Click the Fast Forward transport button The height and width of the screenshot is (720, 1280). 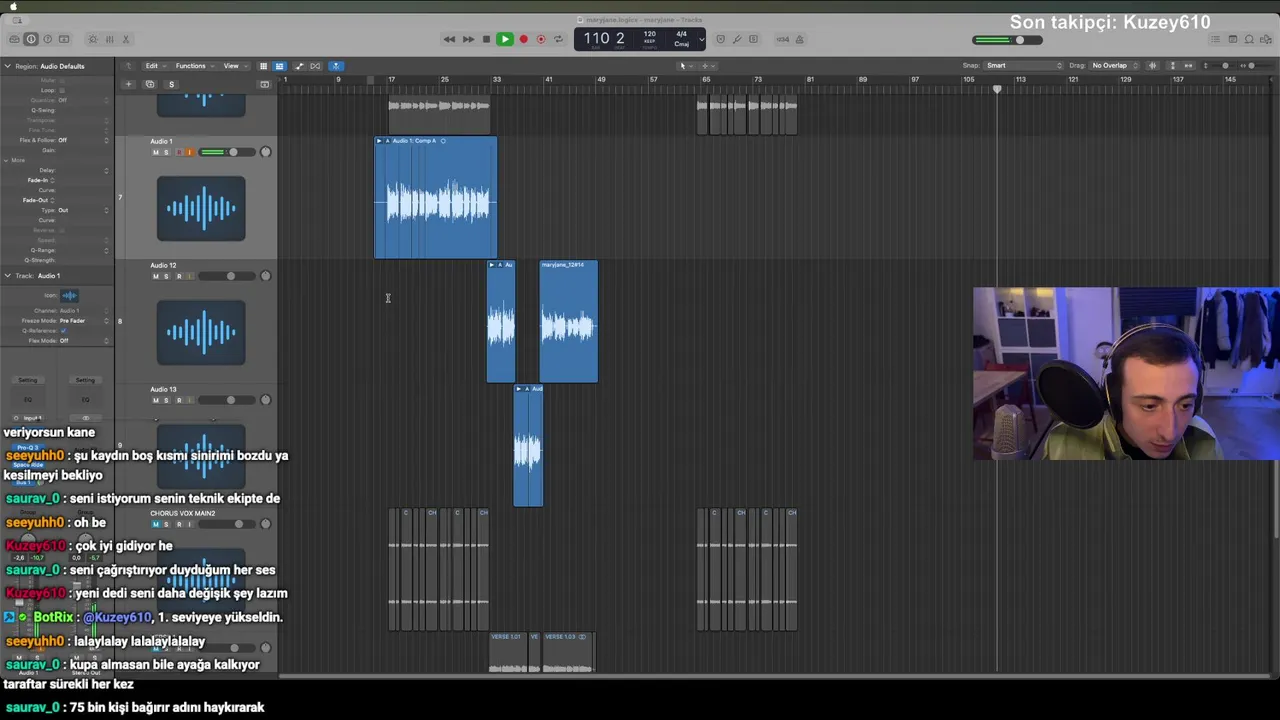click(468, 39)
